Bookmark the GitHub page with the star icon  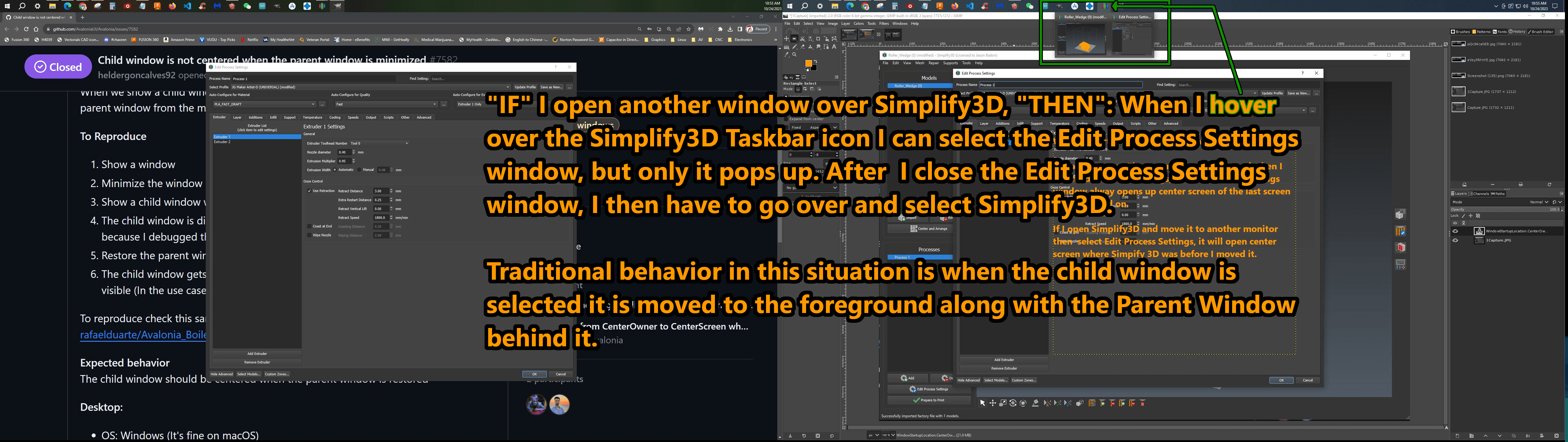(x=688, y=29)
